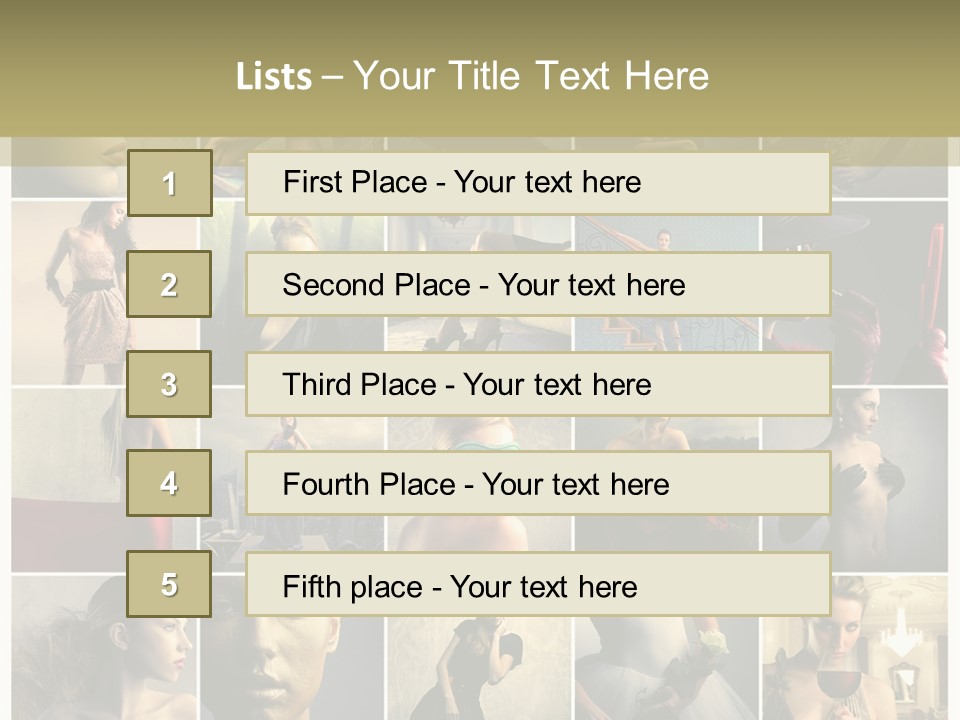Select the Third Place text bar
The height and width of the screenshot is (720, 960).
538,384
